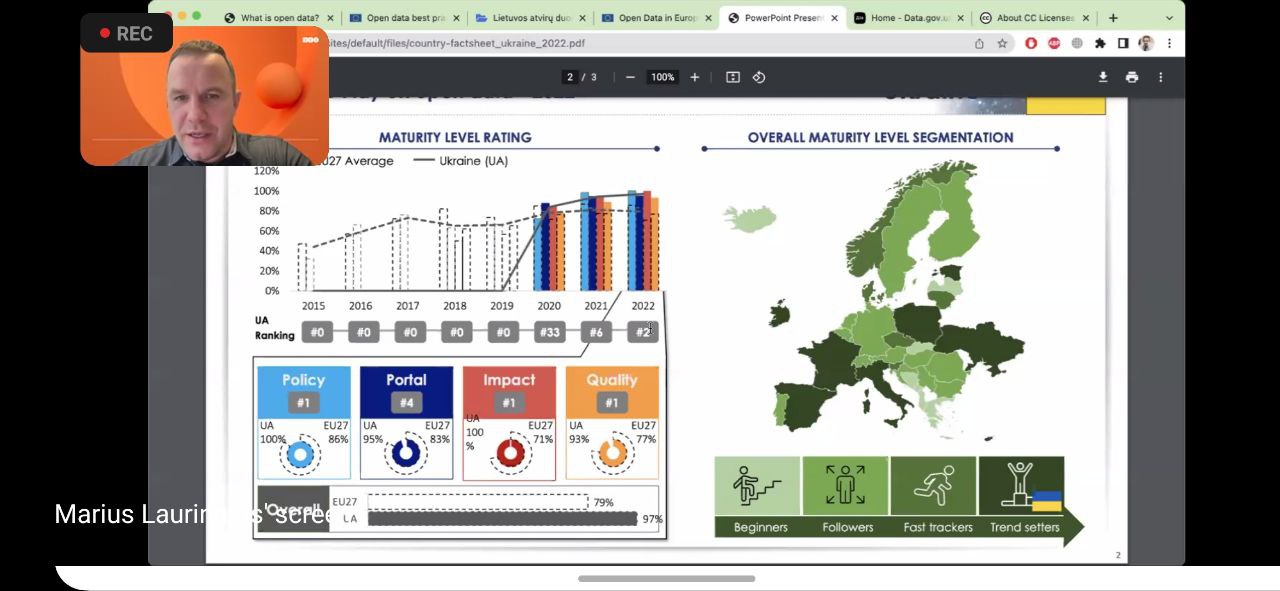Close the 'About CC License' tab

1086,18
